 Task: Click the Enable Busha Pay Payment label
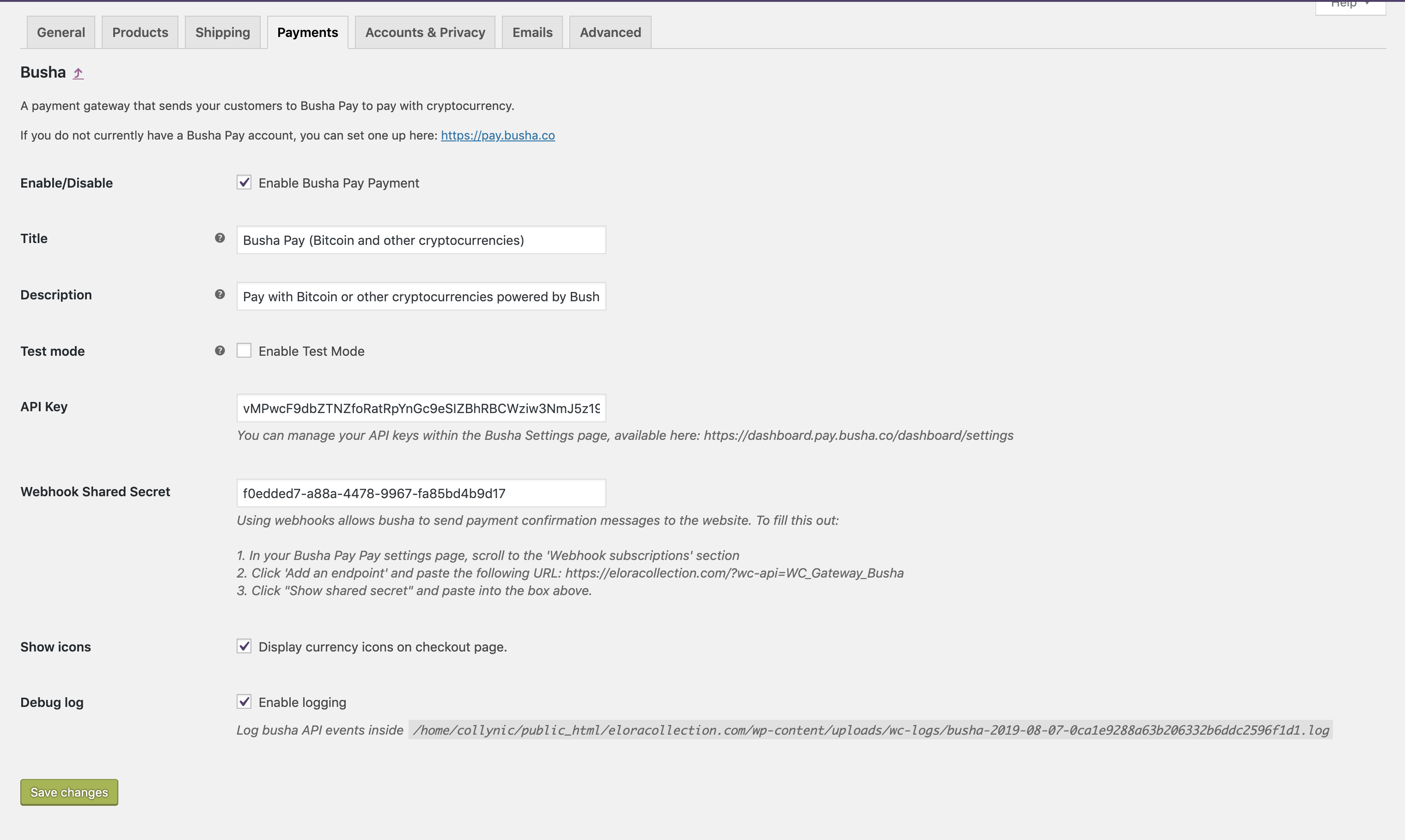point(338,183)
